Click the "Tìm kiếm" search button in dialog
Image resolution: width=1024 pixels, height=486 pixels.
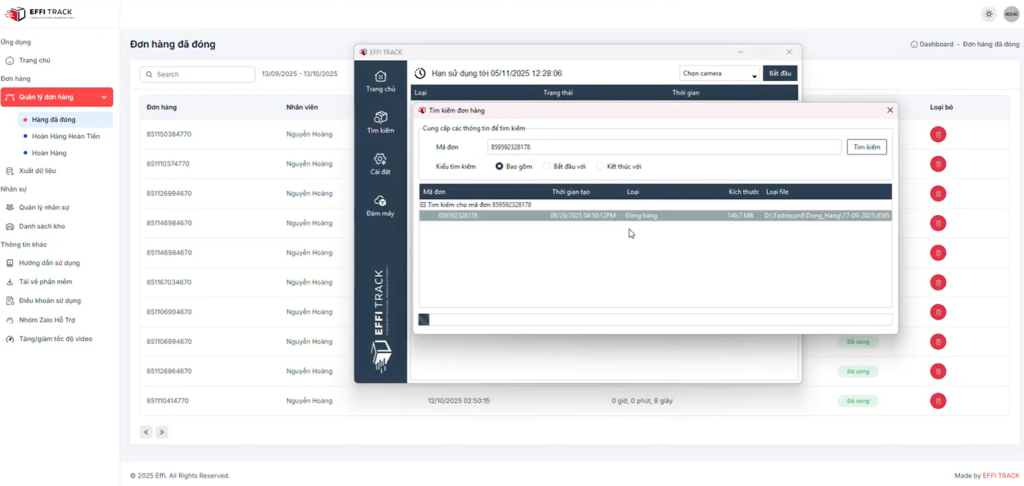point(866,147)
